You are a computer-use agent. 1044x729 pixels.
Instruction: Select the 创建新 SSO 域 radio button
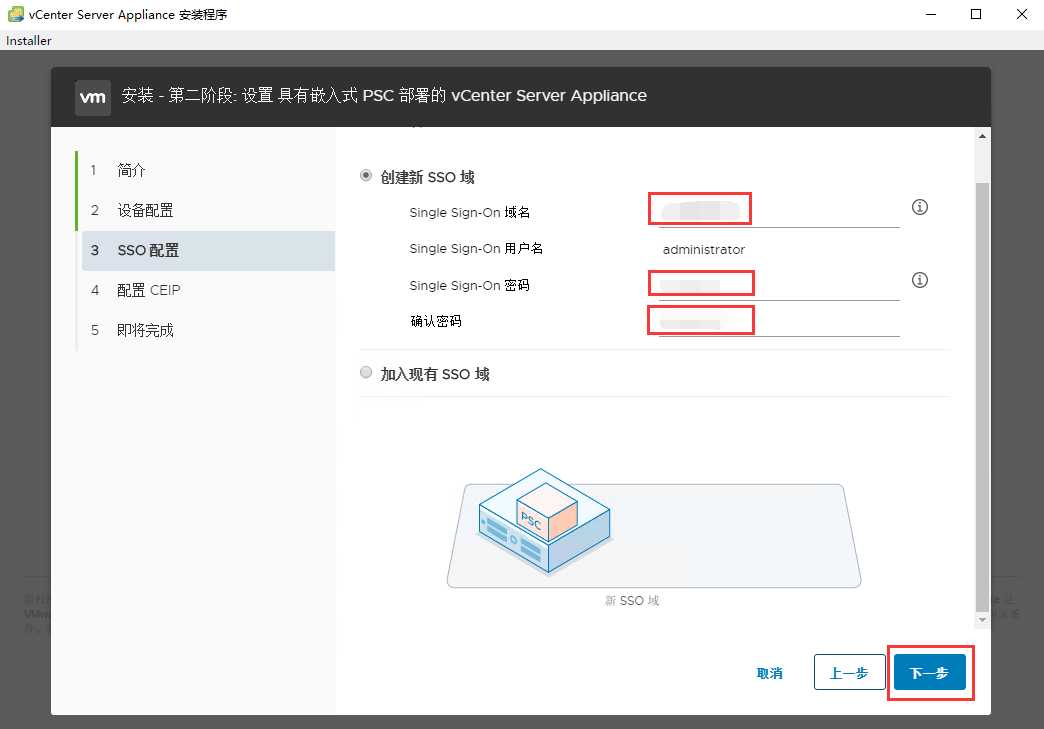coord(366,176)
